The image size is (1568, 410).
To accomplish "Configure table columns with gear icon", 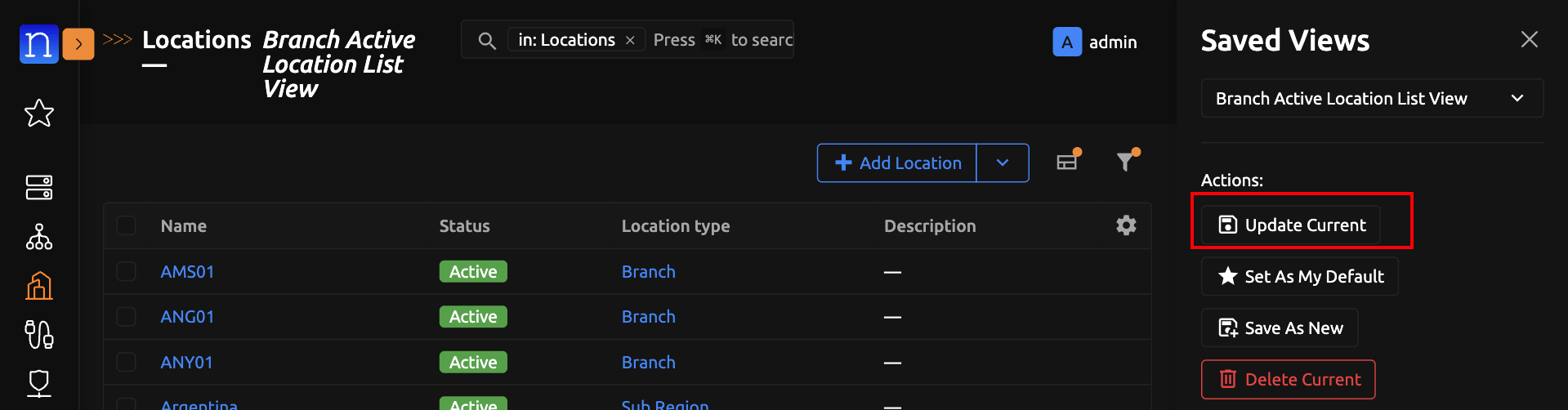I will [x=1126, y=225].
